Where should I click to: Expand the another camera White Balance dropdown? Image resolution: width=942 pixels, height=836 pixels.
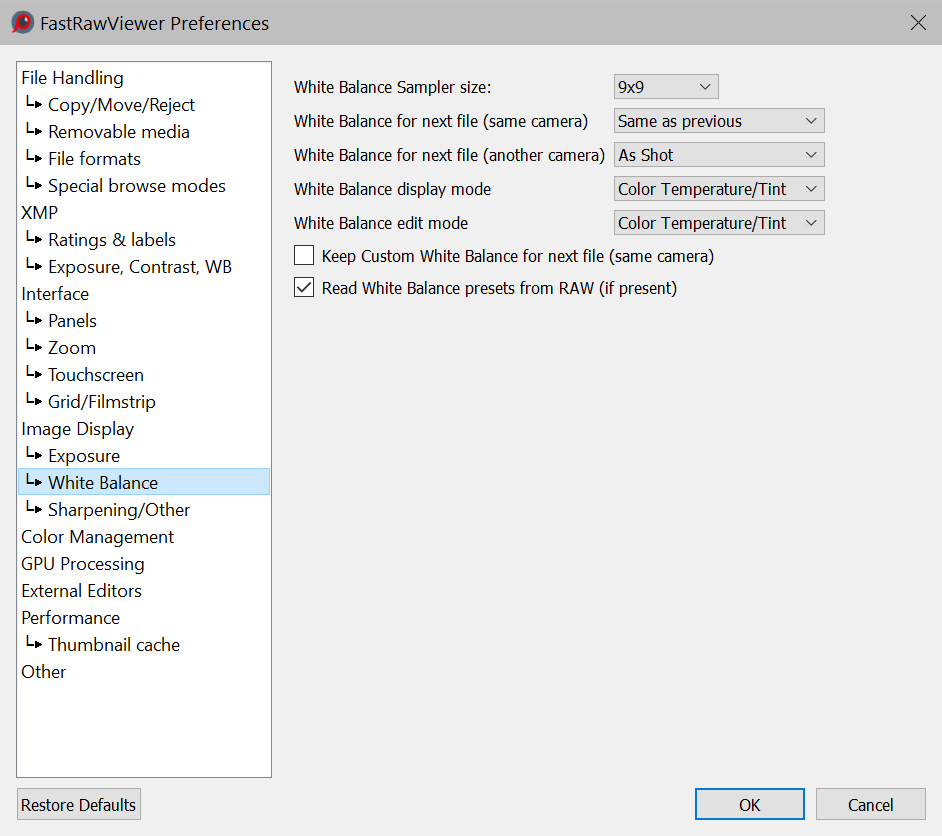click(x=718, y=155)
